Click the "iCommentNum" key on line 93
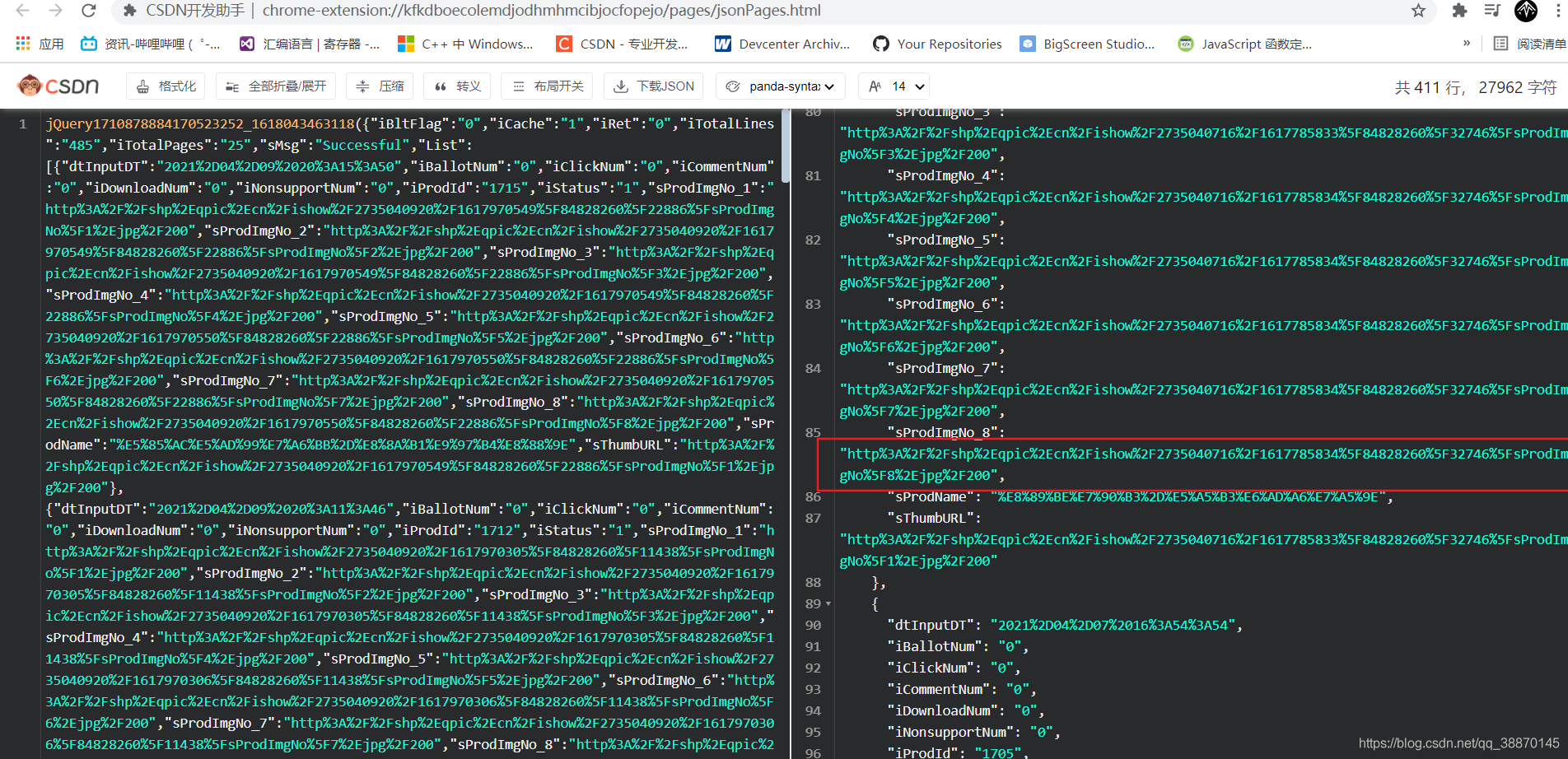The width and height of the screenshot is (1568, 759). point(939,689)
